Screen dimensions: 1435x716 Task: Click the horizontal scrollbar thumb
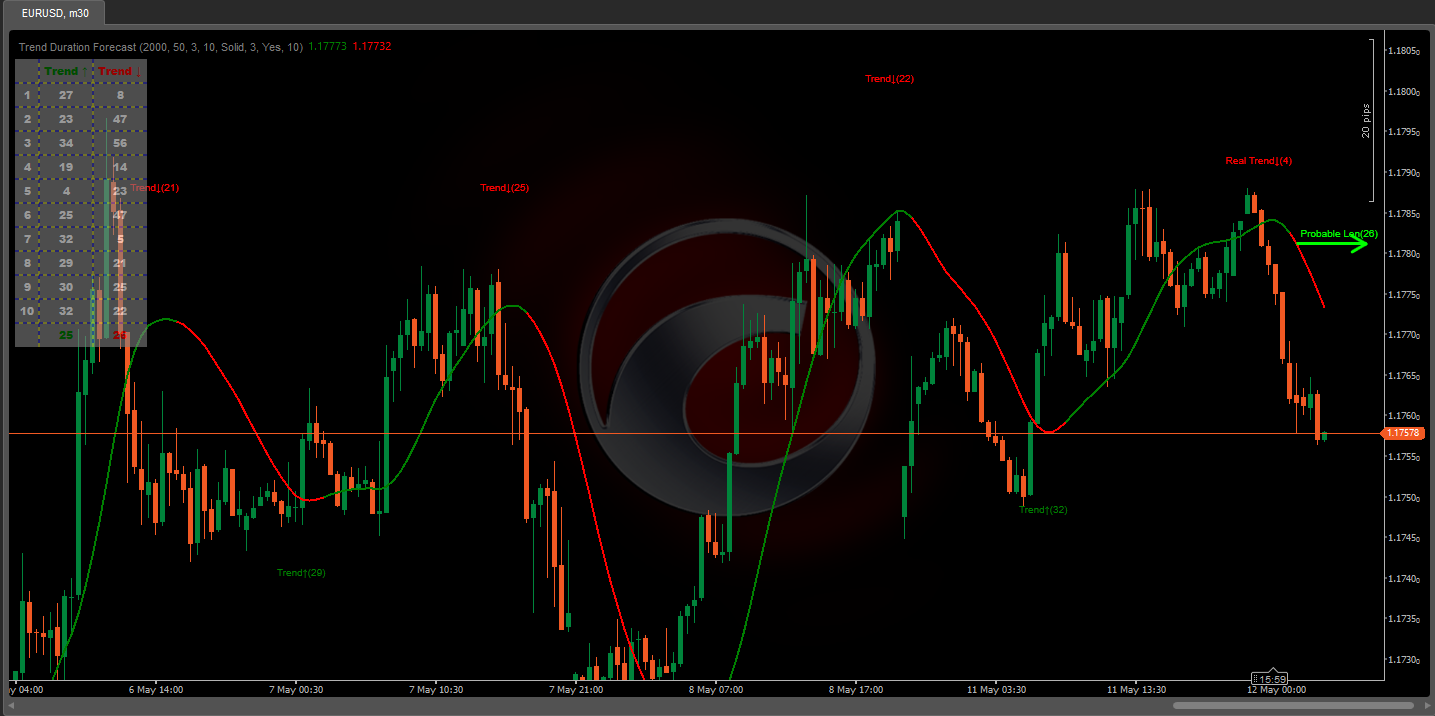point(1293,706)
